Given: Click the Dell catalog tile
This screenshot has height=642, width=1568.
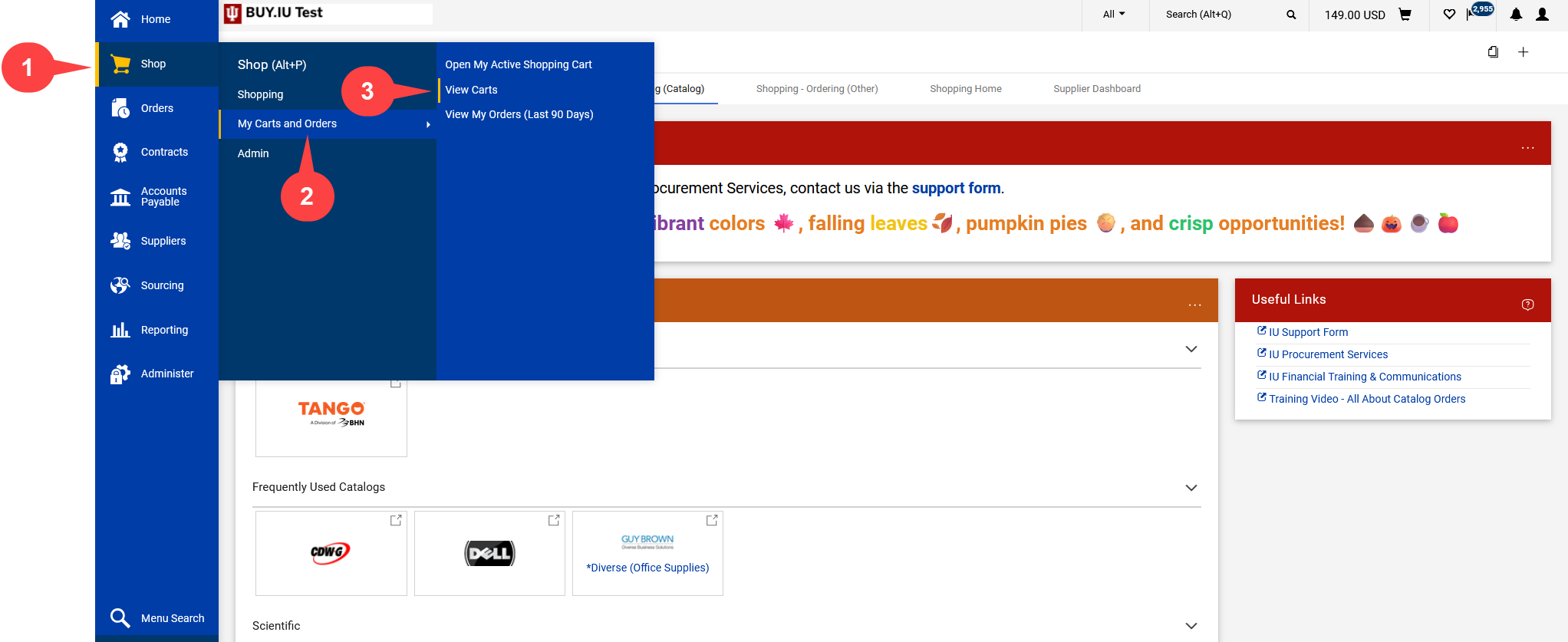Looking at the screenshot, I should point(489,553).
